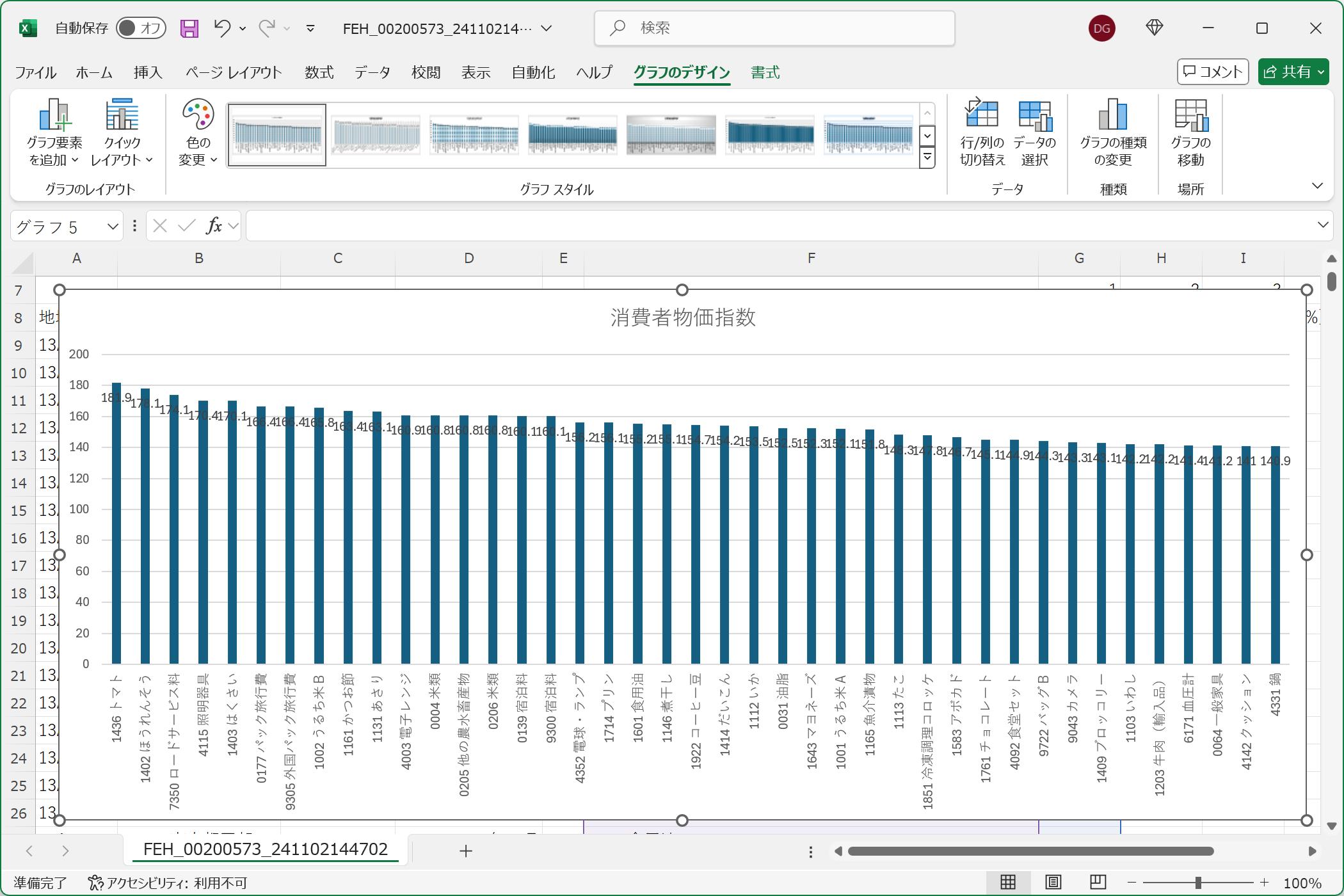Click the sheet tab options dots

tap(810, 852)
